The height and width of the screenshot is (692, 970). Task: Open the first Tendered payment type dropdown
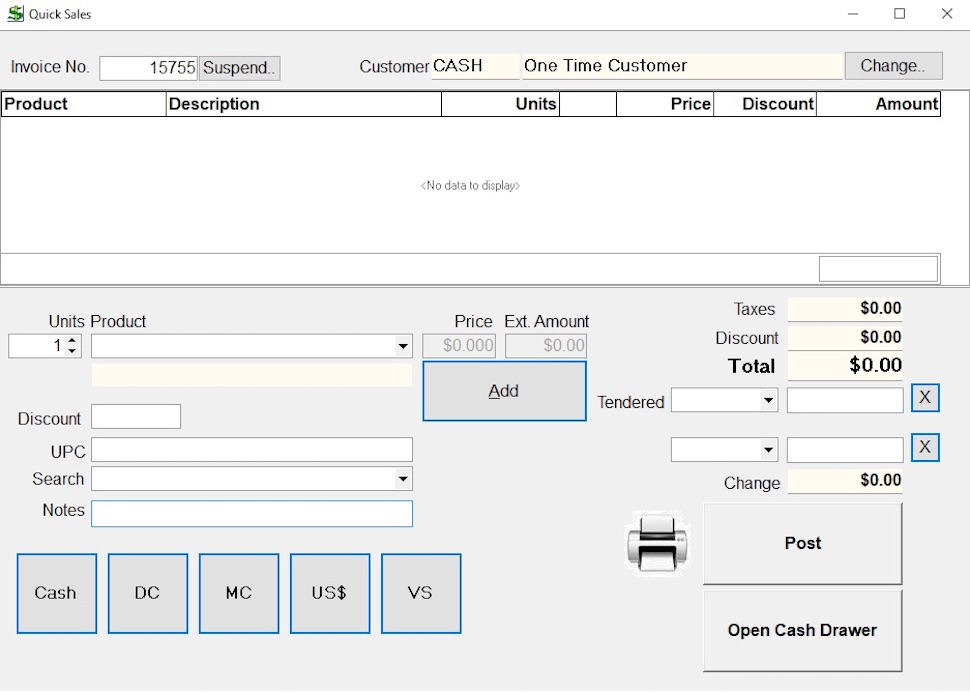[x=768, y=401]
